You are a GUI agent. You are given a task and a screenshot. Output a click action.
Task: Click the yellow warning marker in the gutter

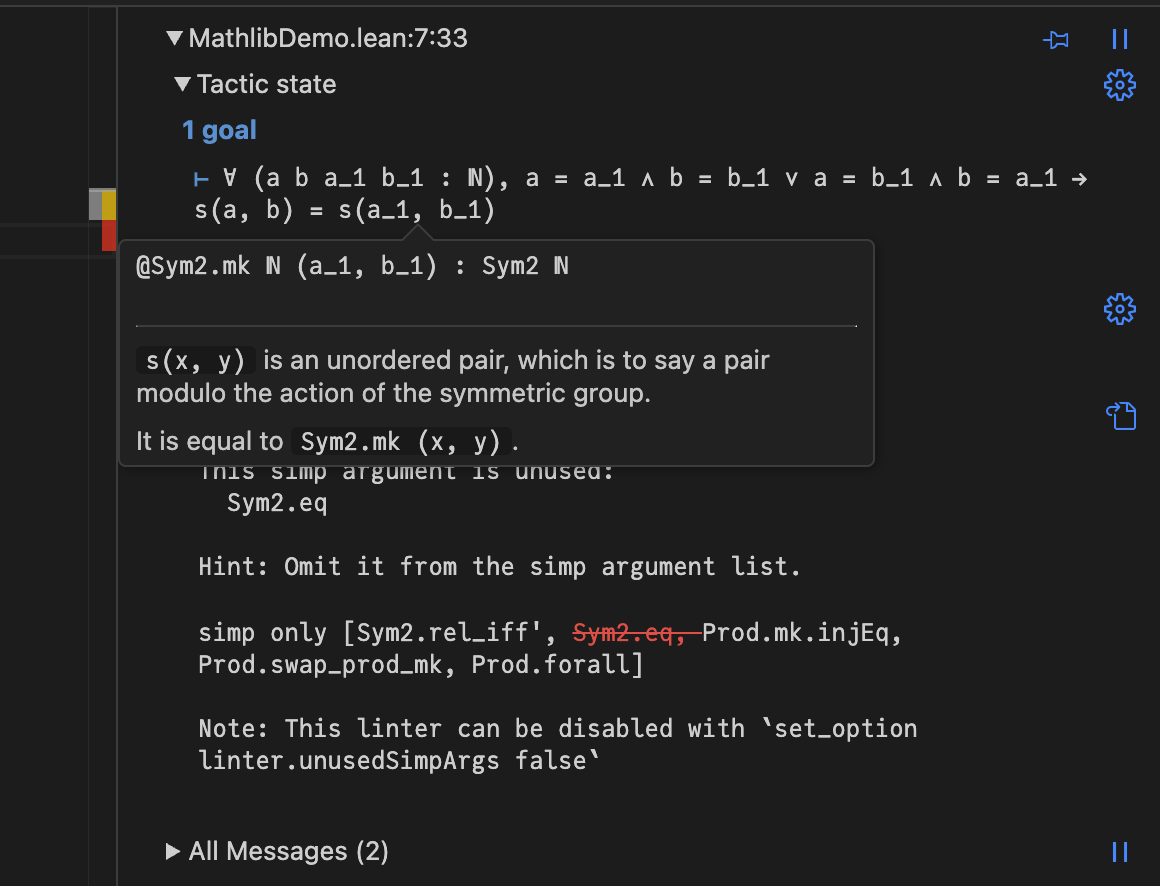(109, 204)
